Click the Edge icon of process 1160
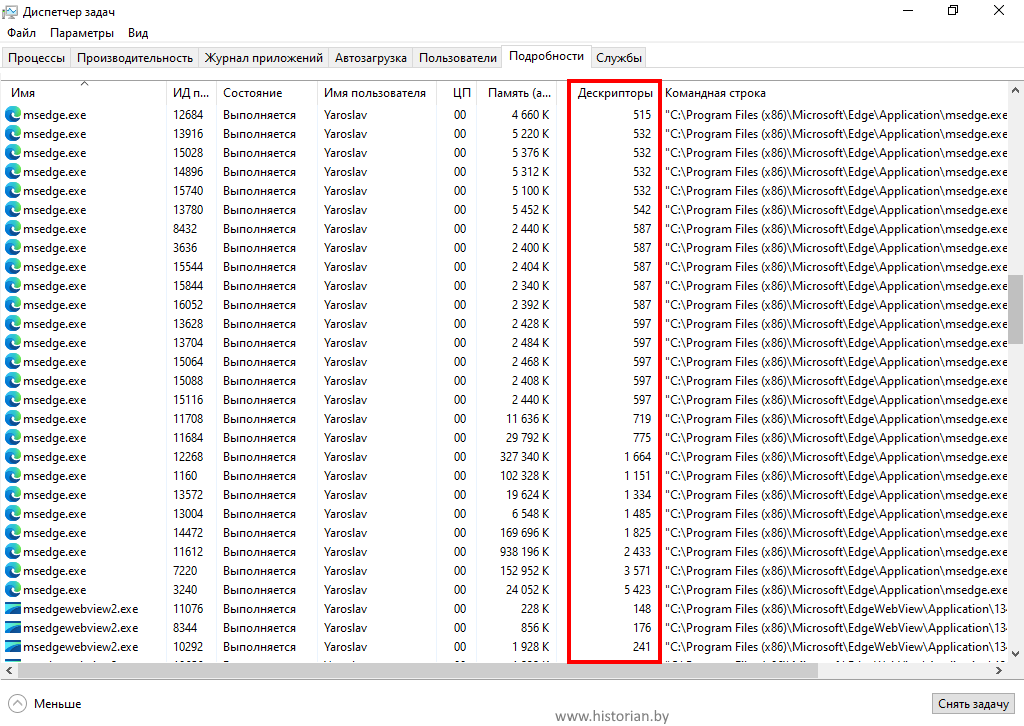Screen dimensions: 1024x726 13,475
